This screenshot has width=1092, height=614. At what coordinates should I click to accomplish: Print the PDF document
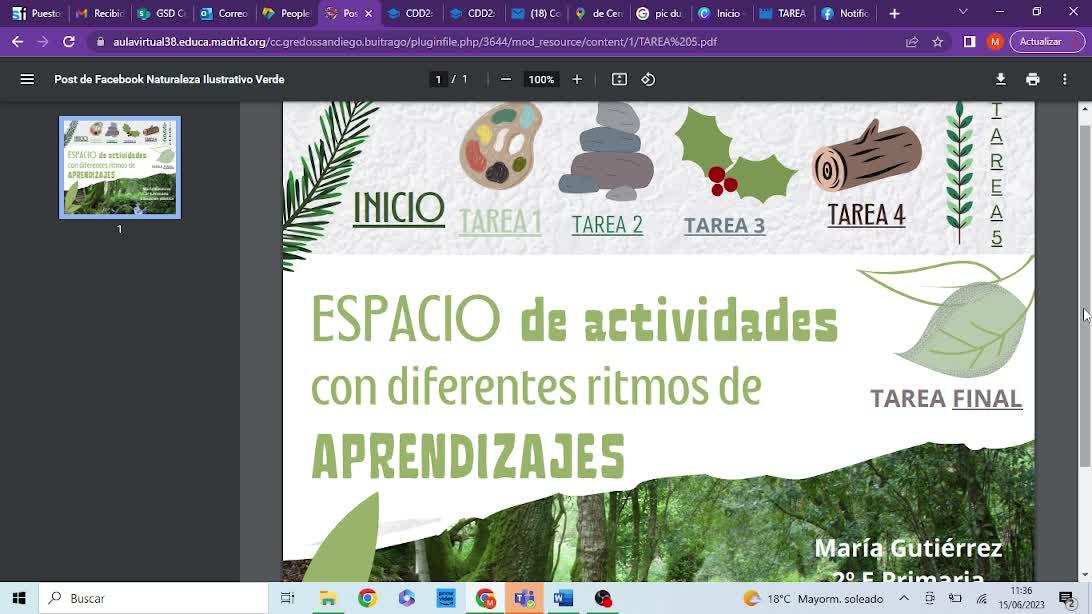1032,79
